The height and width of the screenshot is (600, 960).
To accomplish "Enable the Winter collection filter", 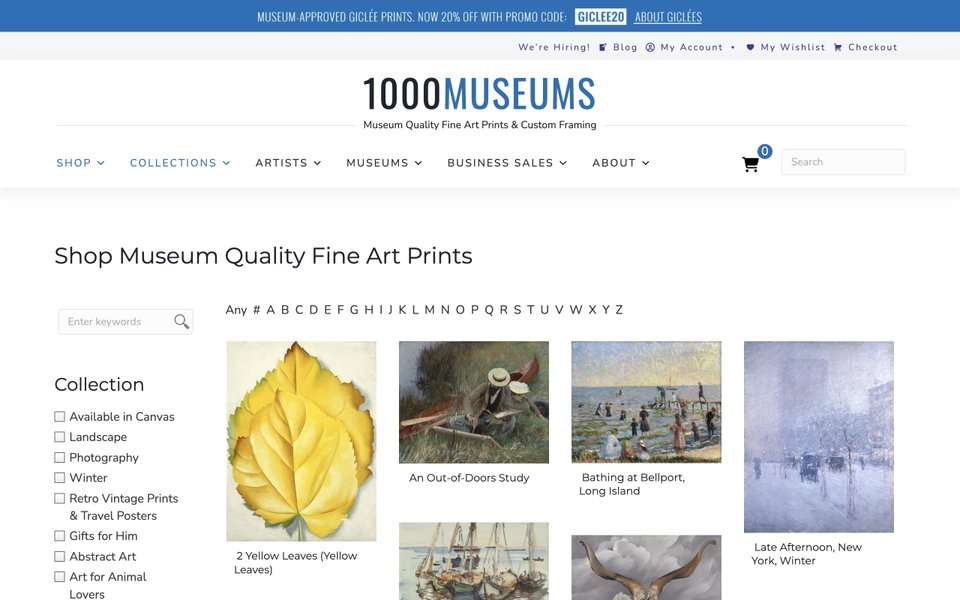I will (x=59, y=478).
